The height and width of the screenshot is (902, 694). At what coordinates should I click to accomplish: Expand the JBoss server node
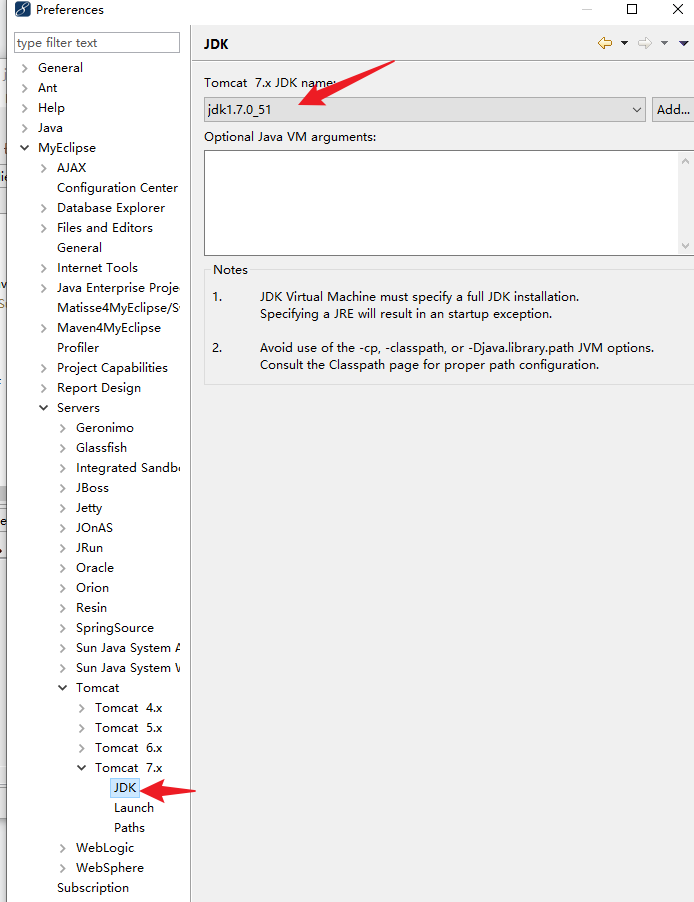(63, 488)
